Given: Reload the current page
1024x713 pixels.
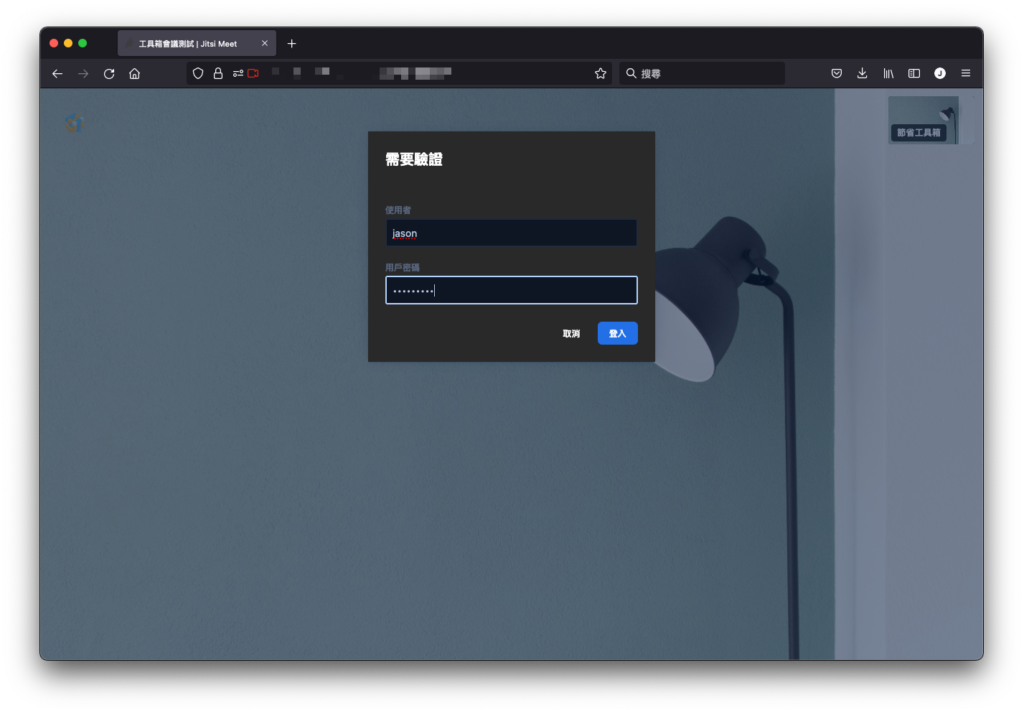Looking at the screenshot, I should tap(109, 74).
